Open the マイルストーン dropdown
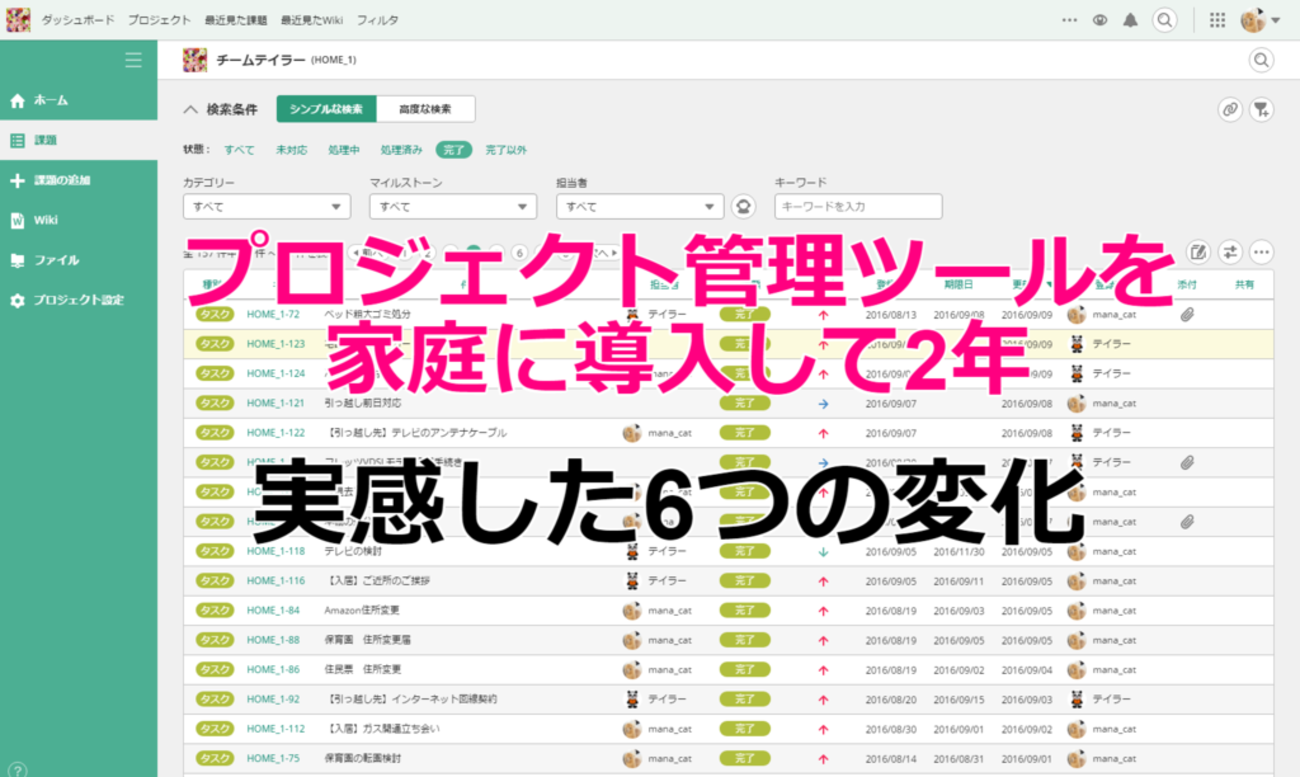This screenshot has height=777, width=1300. click(x=452, y=207)
